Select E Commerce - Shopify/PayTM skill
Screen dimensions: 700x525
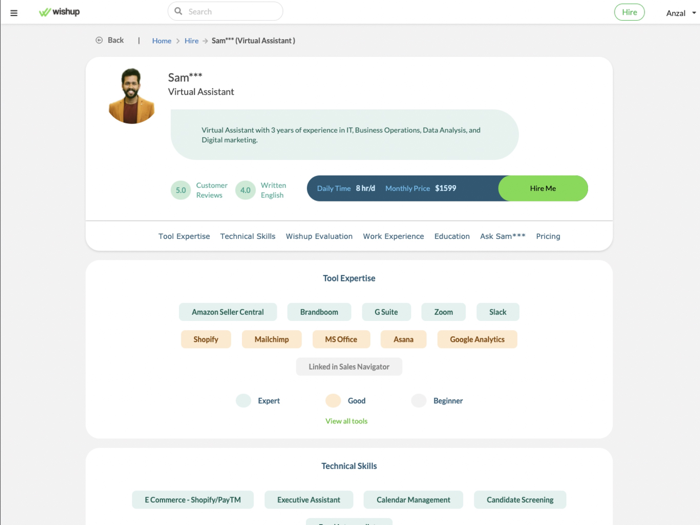click(x=193, y=500)
